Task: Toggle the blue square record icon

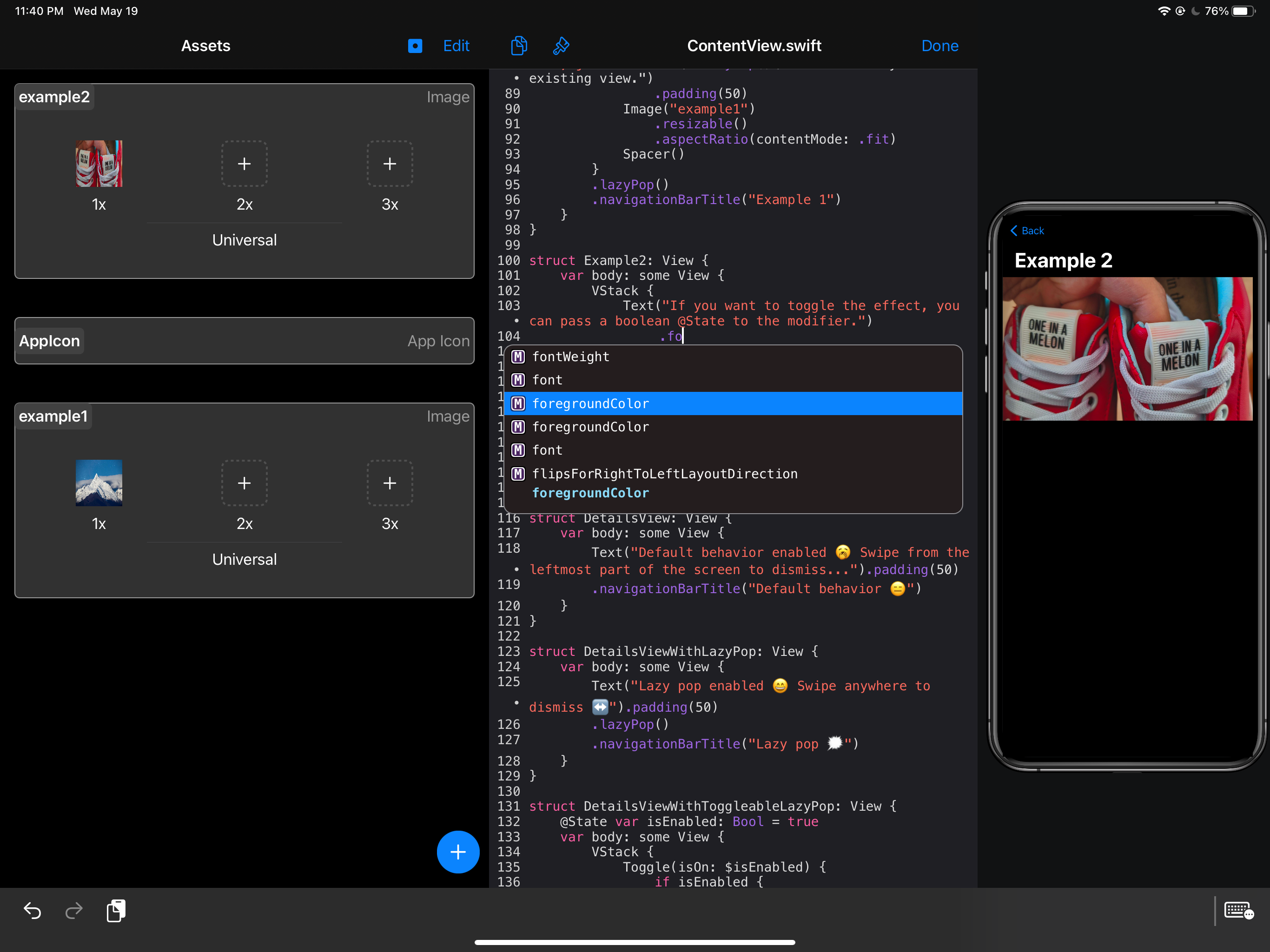Action: (415, 46)
